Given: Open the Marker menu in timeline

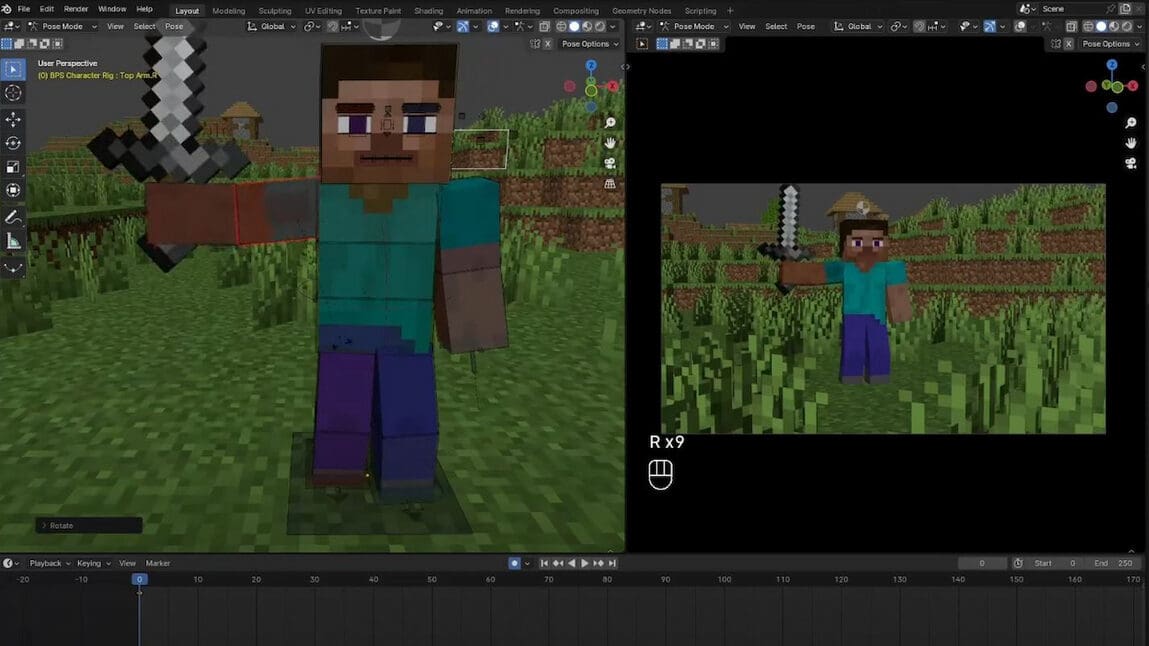Looking at the screenshot, I should [x=158, y=563].
